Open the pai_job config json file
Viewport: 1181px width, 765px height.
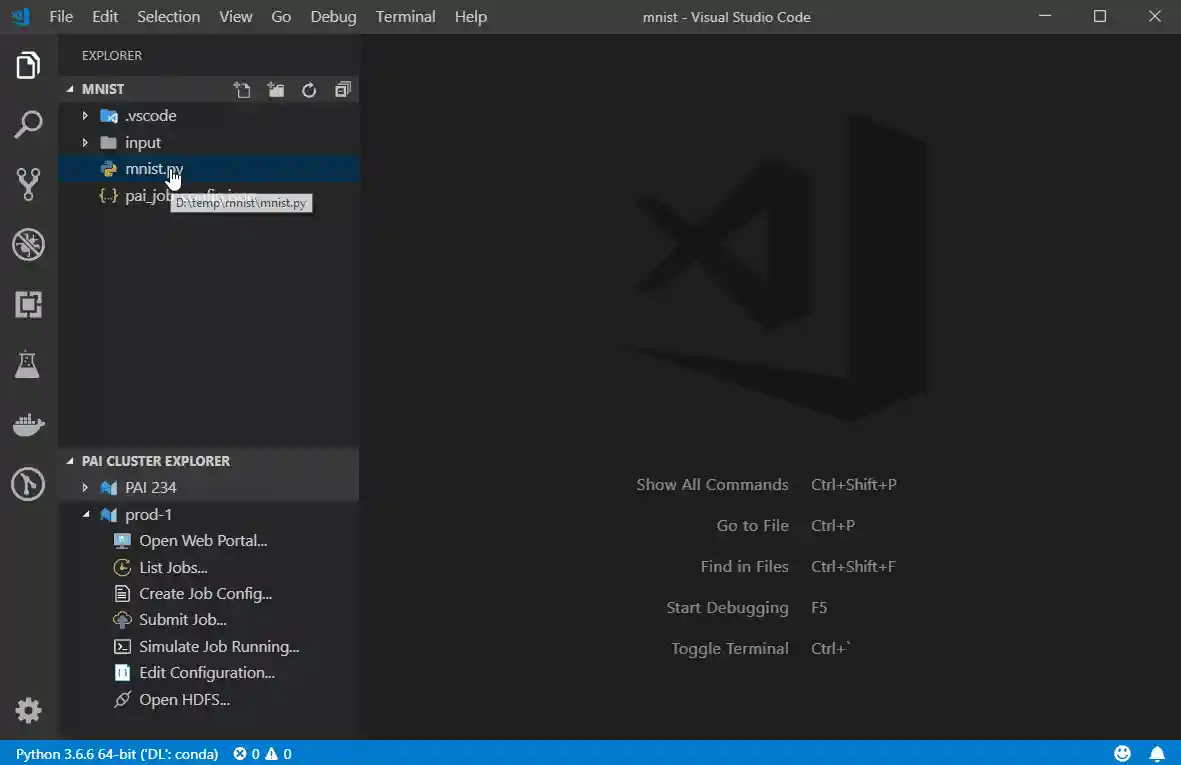pyautogui.click(x=209, y=196)
